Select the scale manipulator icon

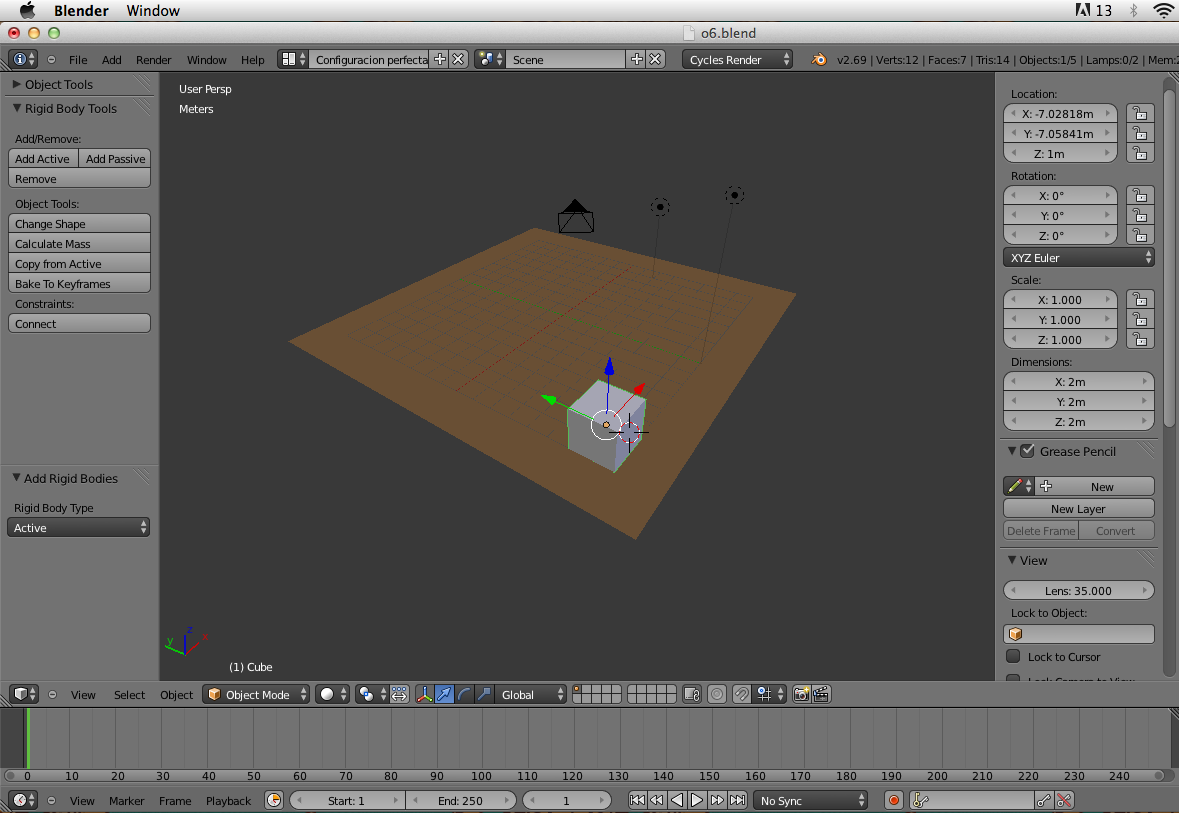click(x=484, y=694)
